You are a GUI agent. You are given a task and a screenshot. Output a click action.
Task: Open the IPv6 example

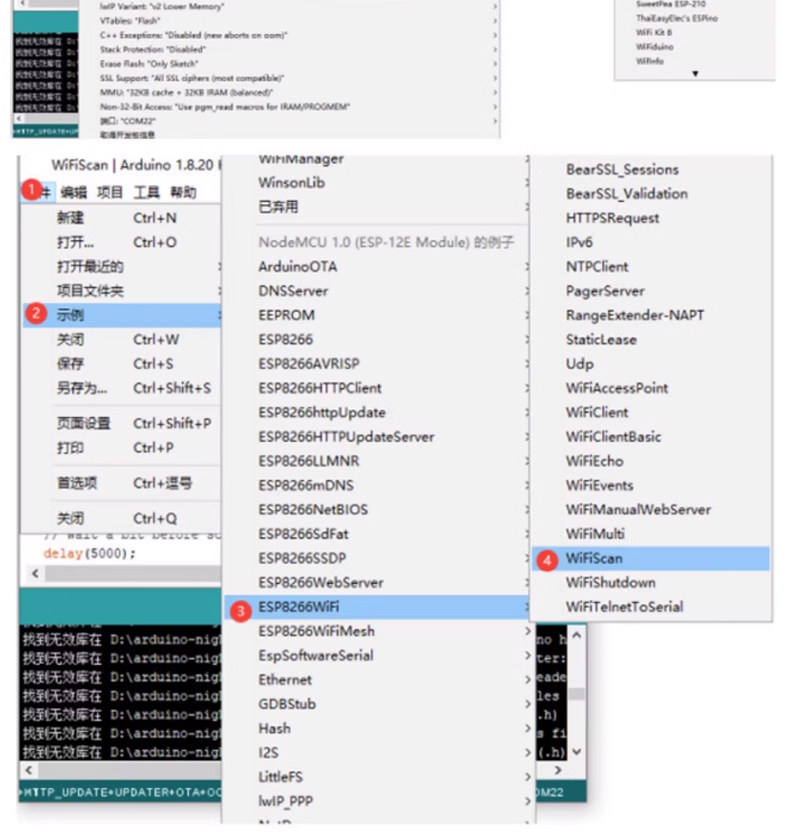(651, 242)
